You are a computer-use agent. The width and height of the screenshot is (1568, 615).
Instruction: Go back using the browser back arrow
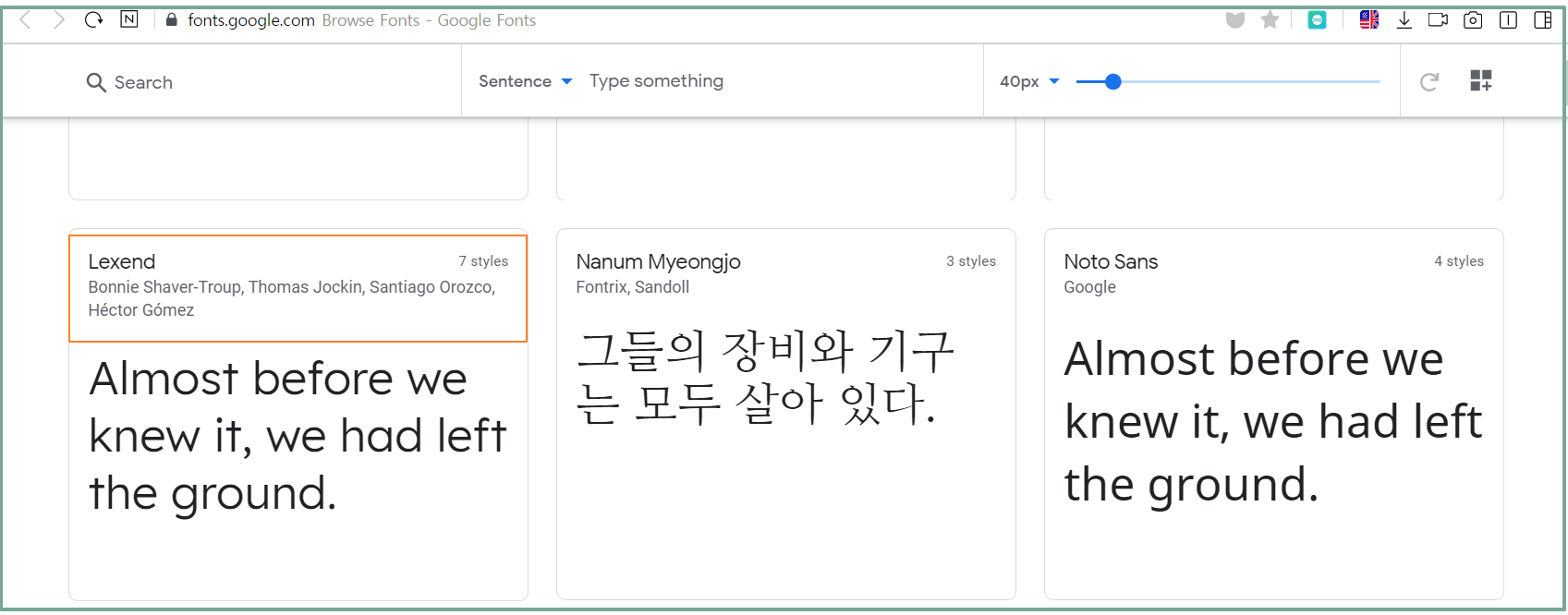[26, 19]
